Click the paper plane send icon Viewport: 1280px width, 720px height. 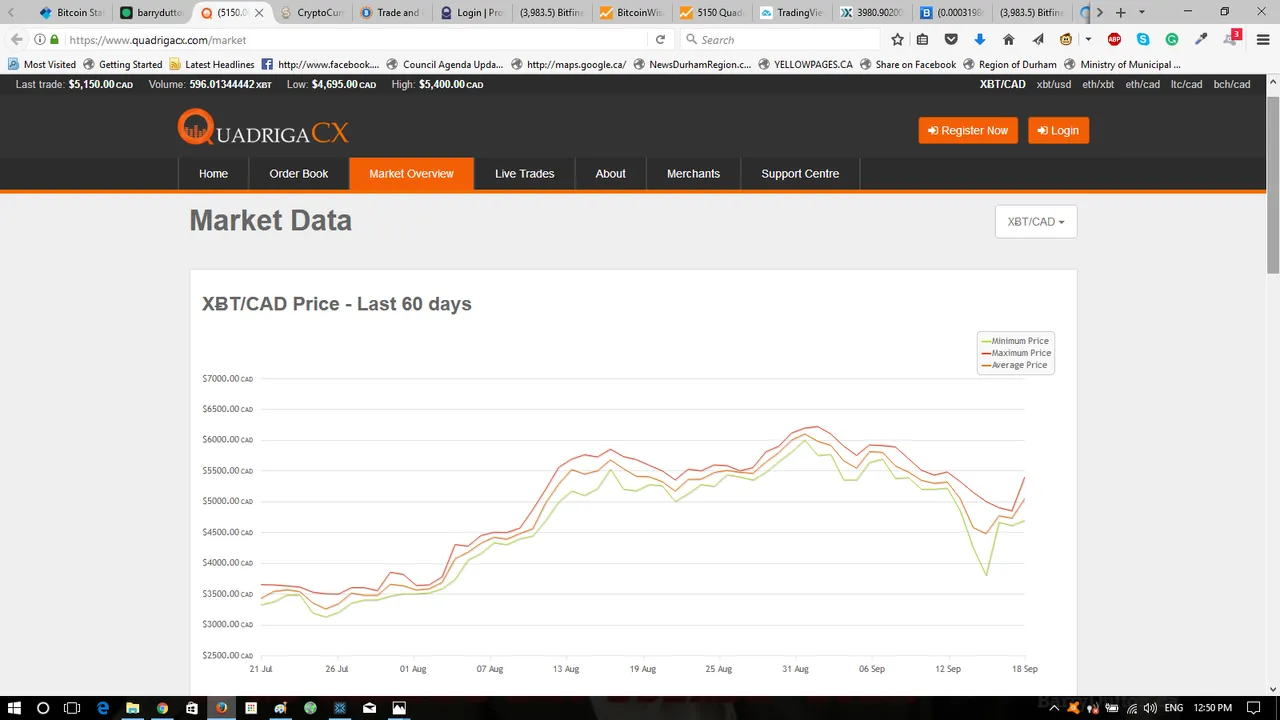(x=1037, y=40)
